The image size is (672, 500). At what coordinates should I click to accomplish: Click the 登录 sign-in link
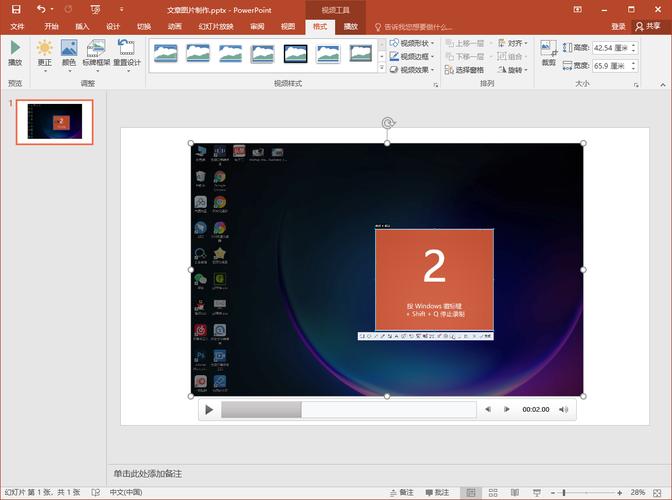(618, 27)
